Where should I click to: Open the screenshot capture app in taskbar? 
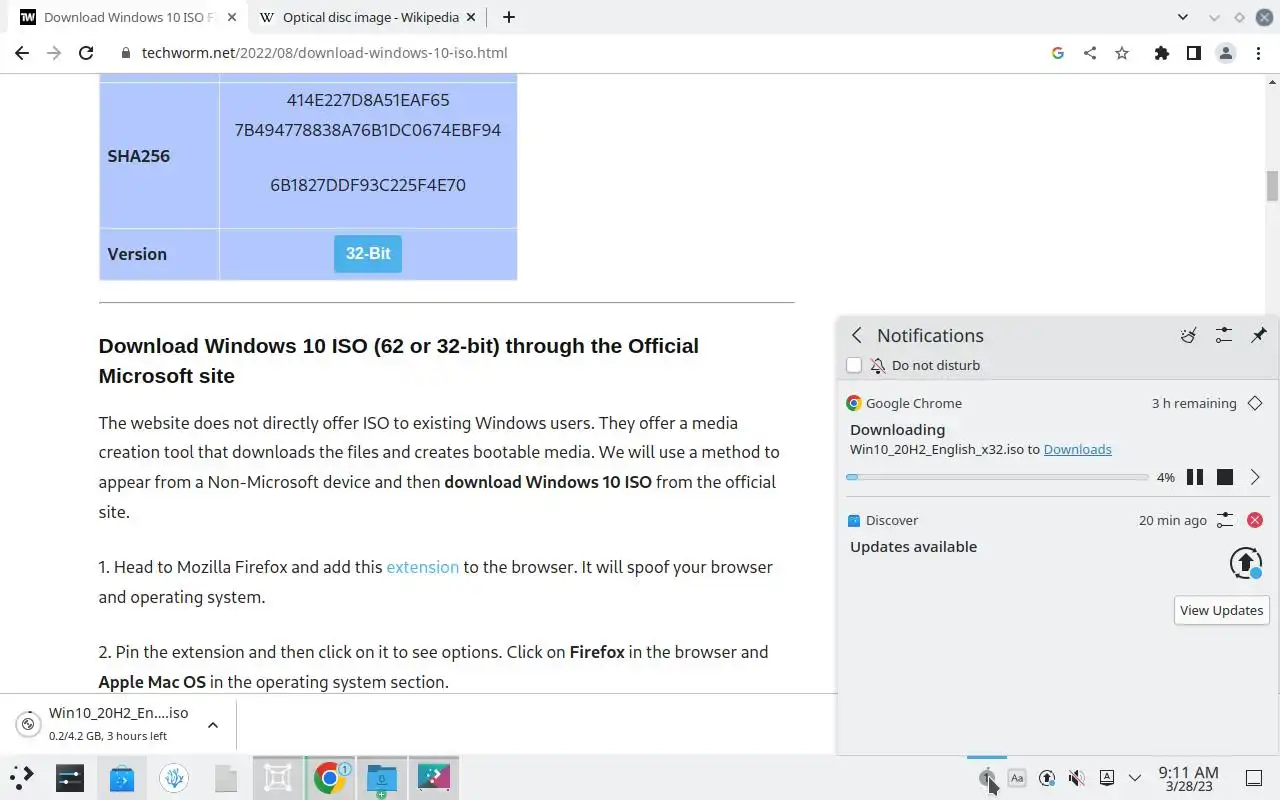(278, 776)
